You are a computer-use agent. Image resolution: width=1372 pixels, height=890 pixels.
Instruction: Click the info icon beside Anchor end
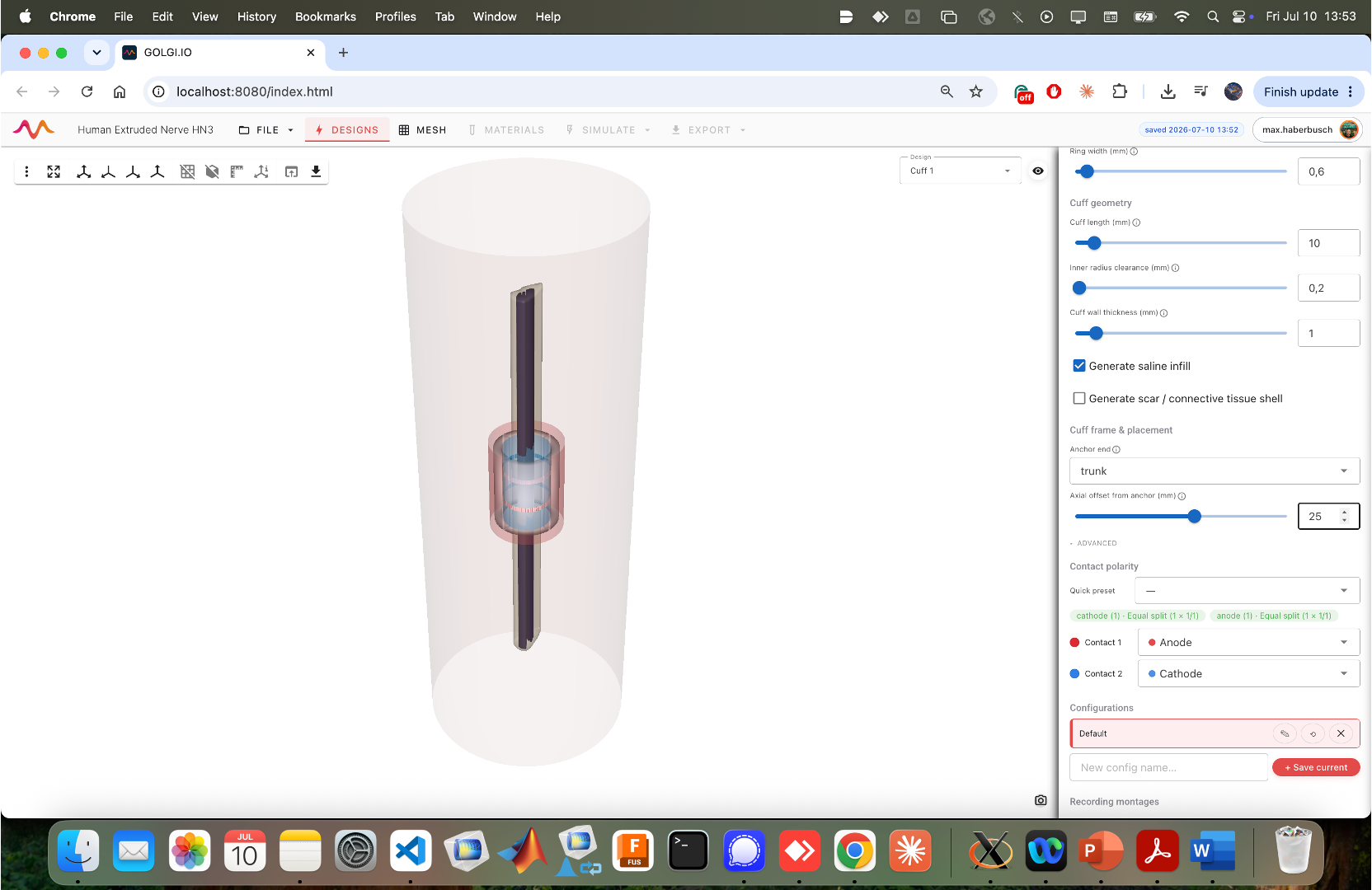(1116, 450)
